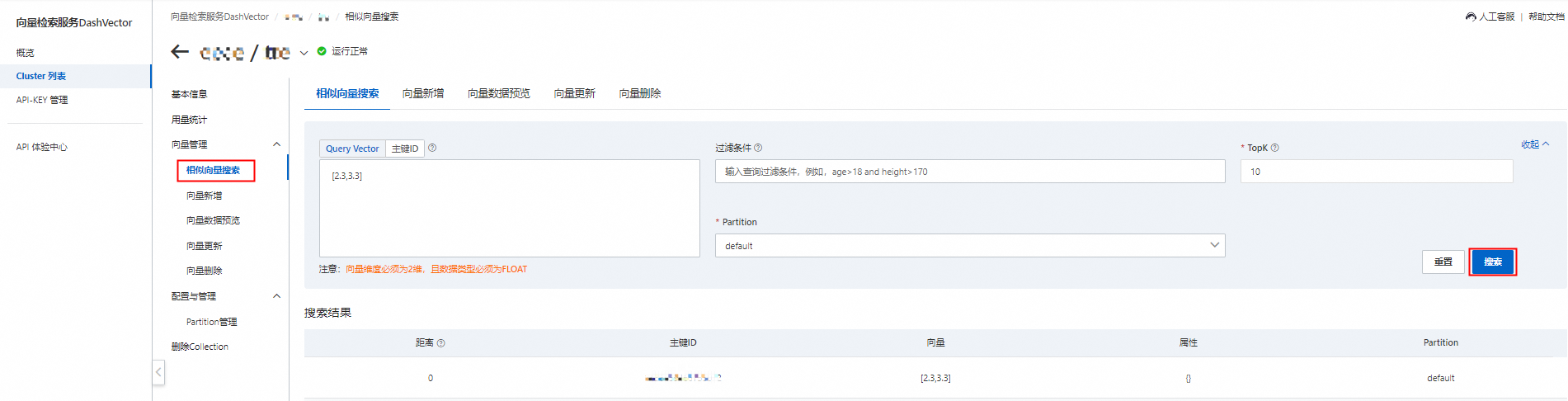Switch to the 向量新增 tab
Screen dimensions: 1568x401
tap(423, 93)
